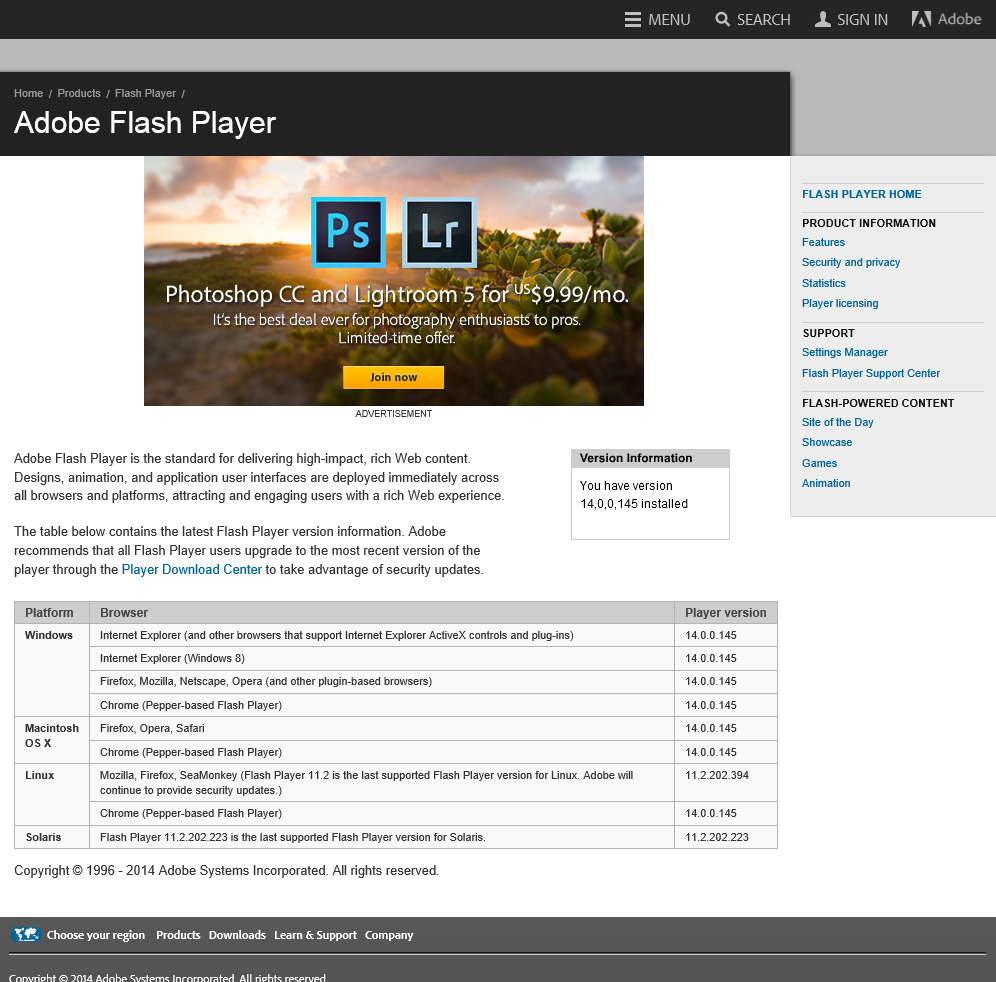Open the Statistics sidebar link
Viewport: 996px width, 982px height.
(x=823, y=283)
